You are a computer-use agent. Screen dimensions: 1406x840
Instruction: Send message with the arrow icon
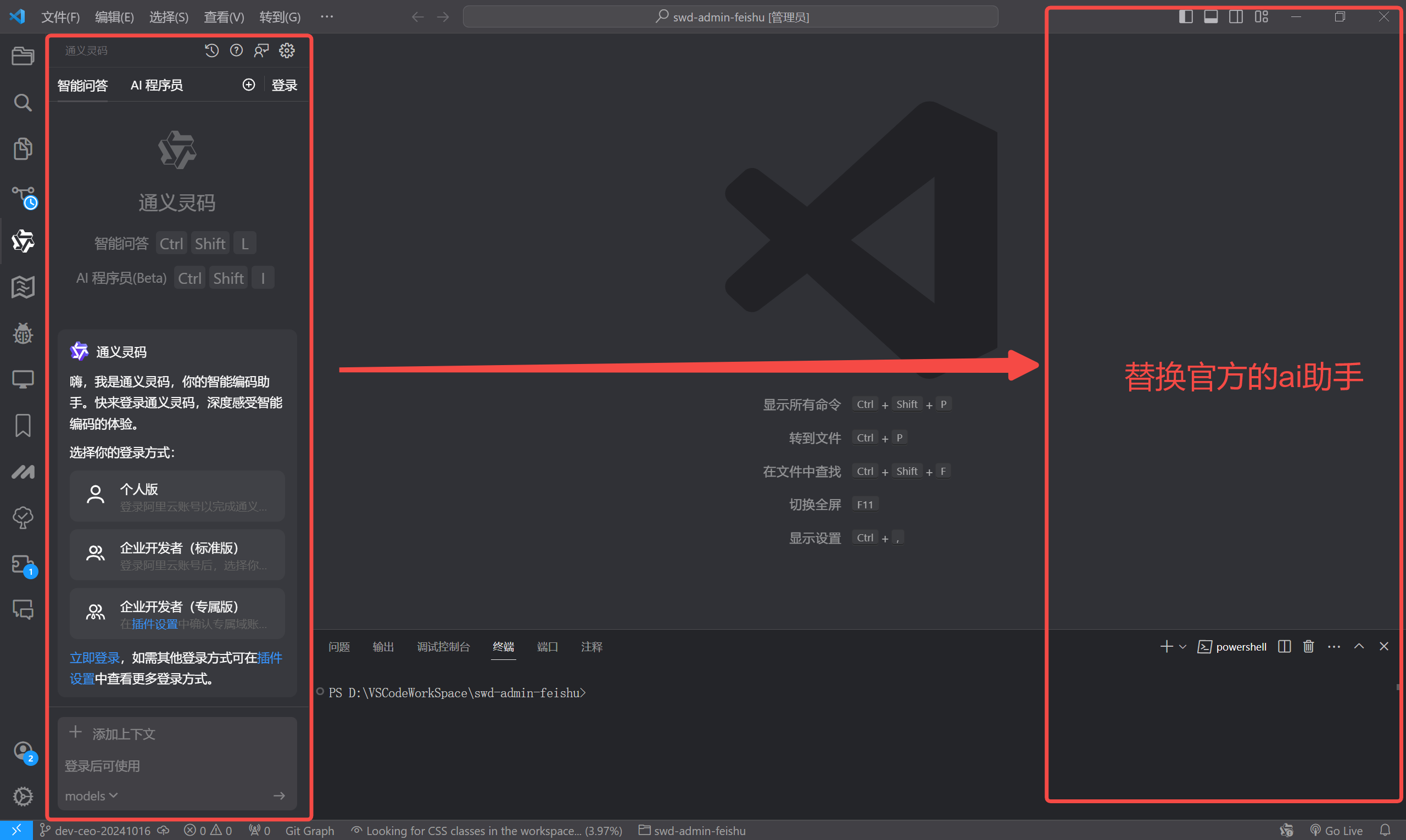[x=279, y=796]
